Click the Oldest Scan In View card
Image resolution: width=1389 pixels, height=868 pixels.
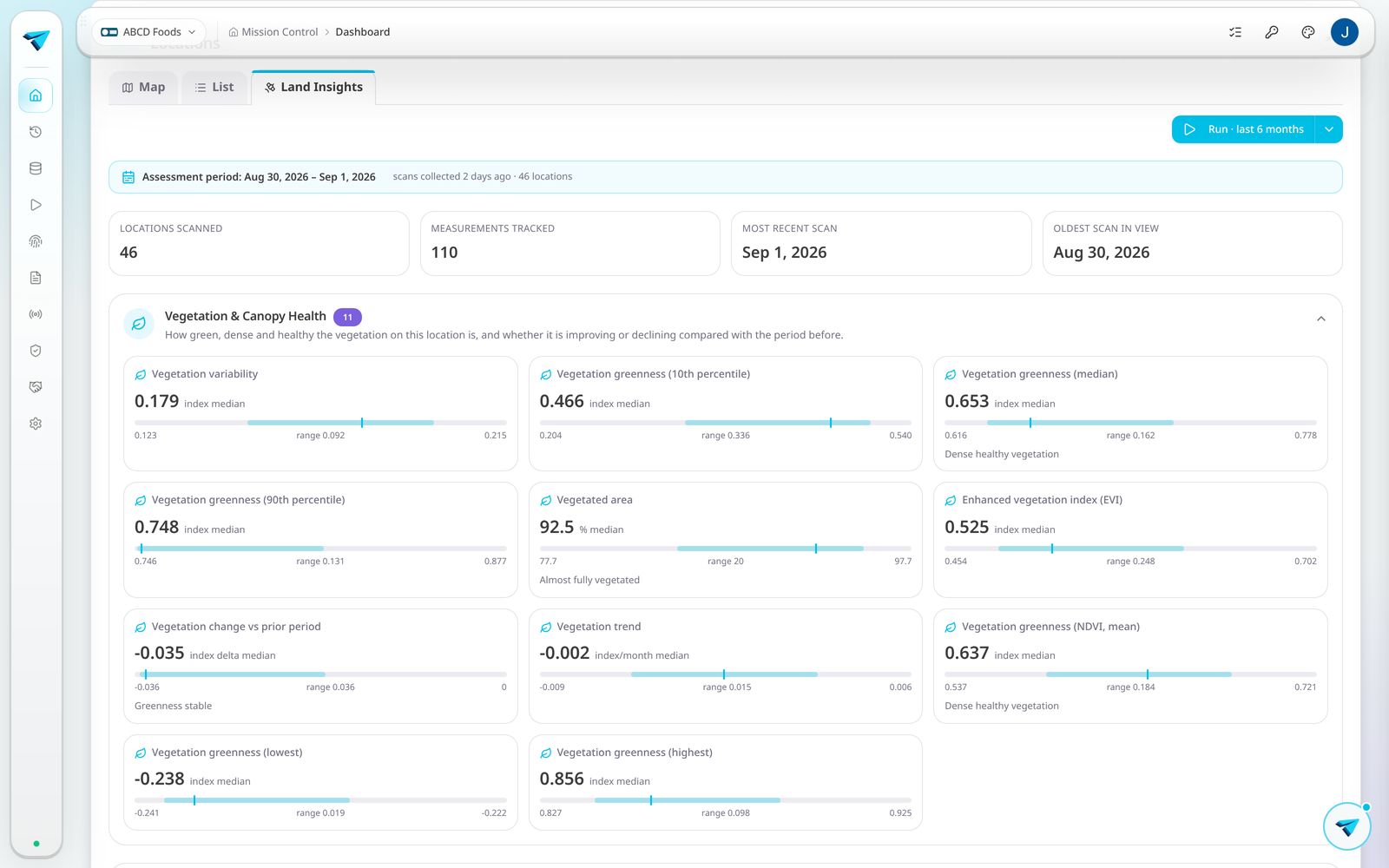point(1193,244)
